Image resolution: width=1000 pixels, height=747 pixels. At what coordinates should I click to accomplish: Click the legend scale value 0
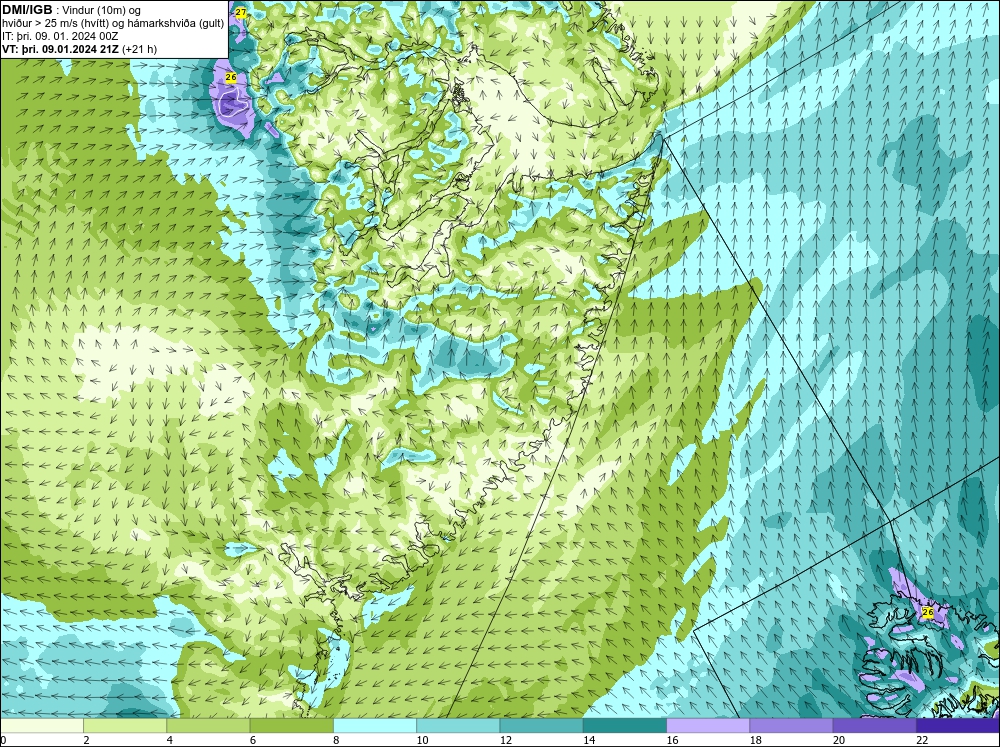click(3, 740)
